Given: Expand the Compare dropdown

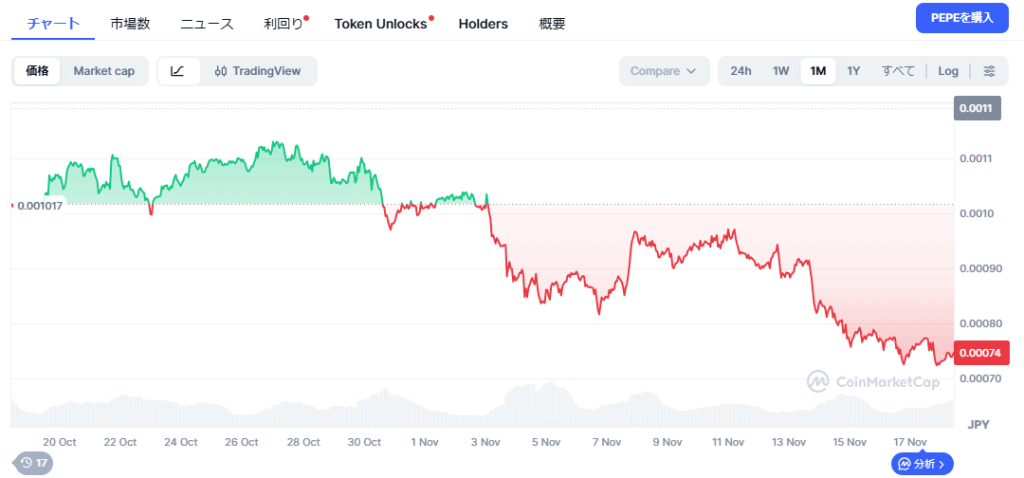Looking at the screenshot, I should (664, 71).
